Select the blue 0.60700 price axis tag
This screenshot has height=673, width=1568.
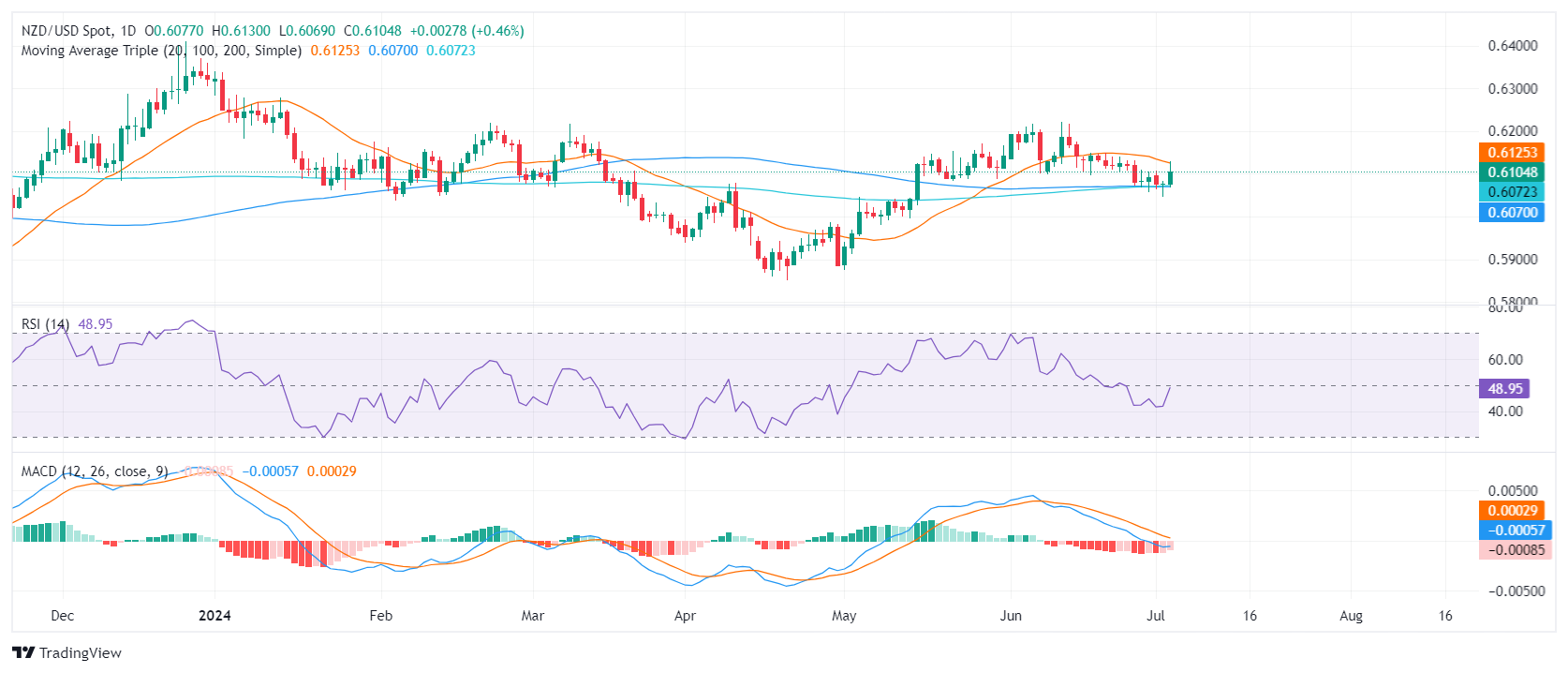pyautogui.click(x=1512, y=213)
